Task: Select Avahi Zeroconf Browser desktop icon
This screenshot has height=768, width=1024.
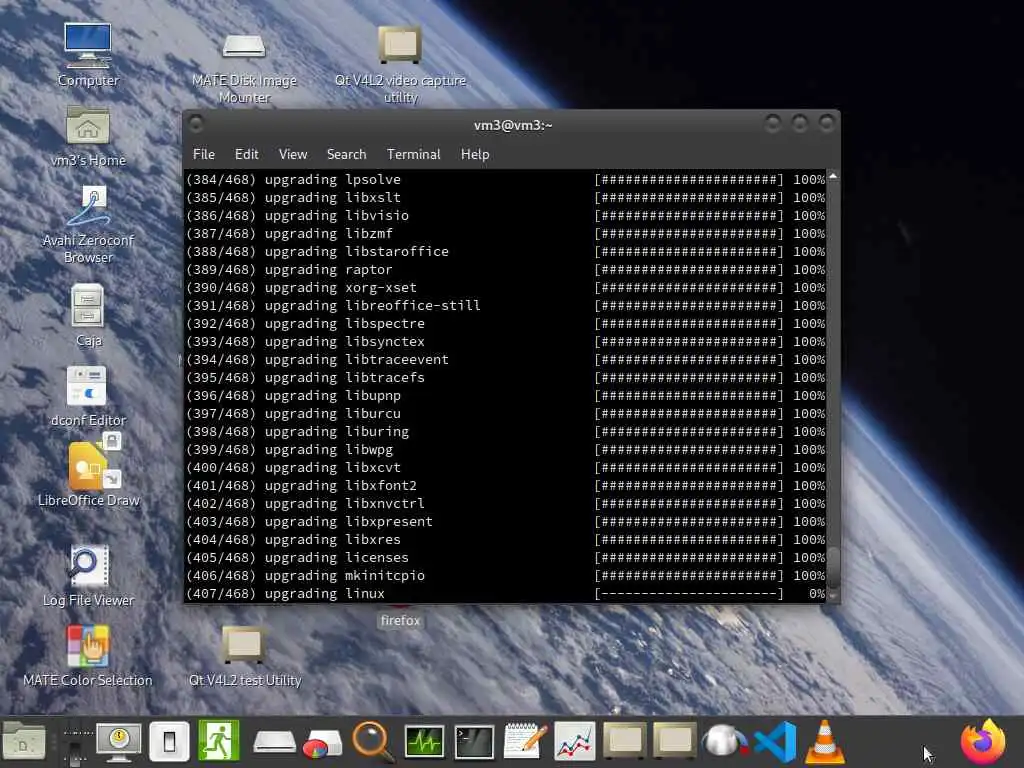Action: (88, 225)
